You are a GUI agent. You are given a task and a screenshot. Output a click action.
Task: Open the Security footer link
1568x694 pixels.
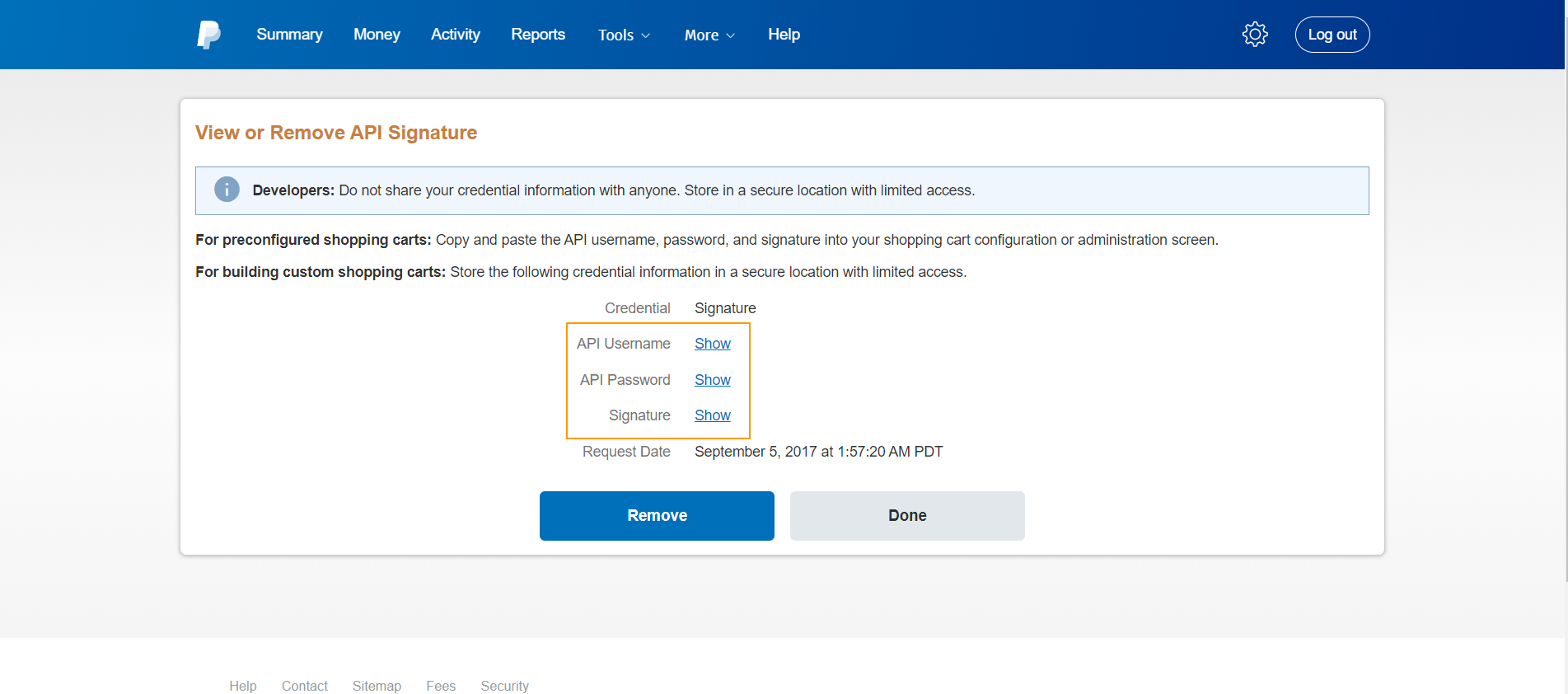[x=504, y=686]
